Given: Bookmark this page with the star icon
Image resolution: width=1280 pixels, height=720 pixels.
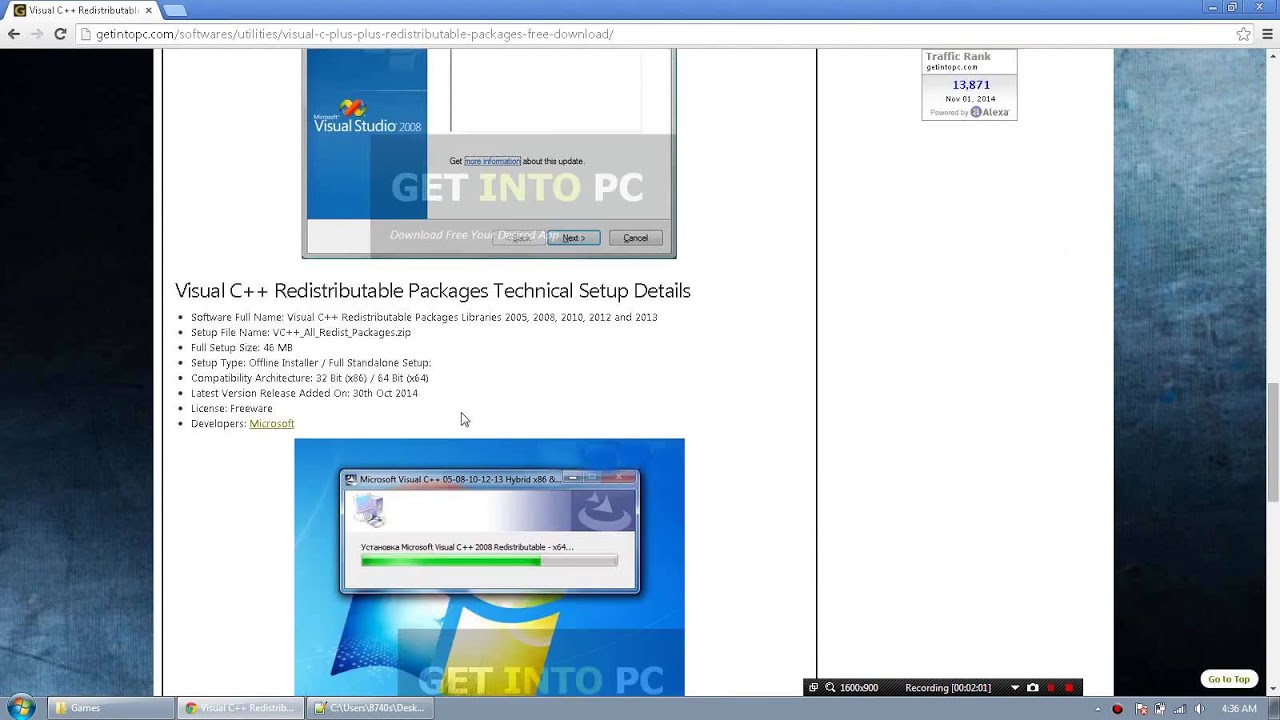Looking at the screenshot, I should coord(1243,34).
